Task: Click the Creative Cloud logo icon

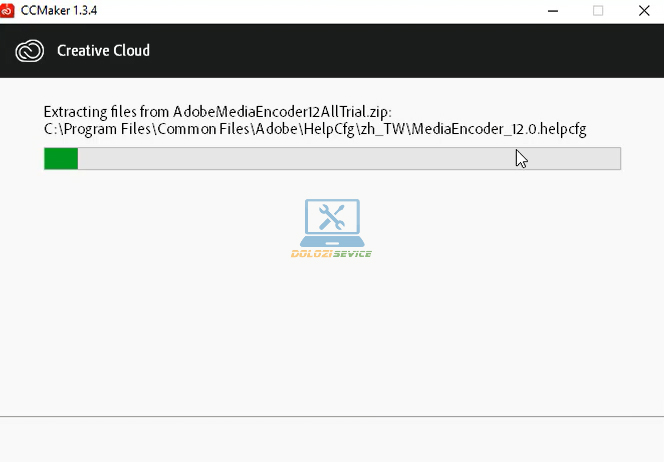Action: [x=30, y=50]
